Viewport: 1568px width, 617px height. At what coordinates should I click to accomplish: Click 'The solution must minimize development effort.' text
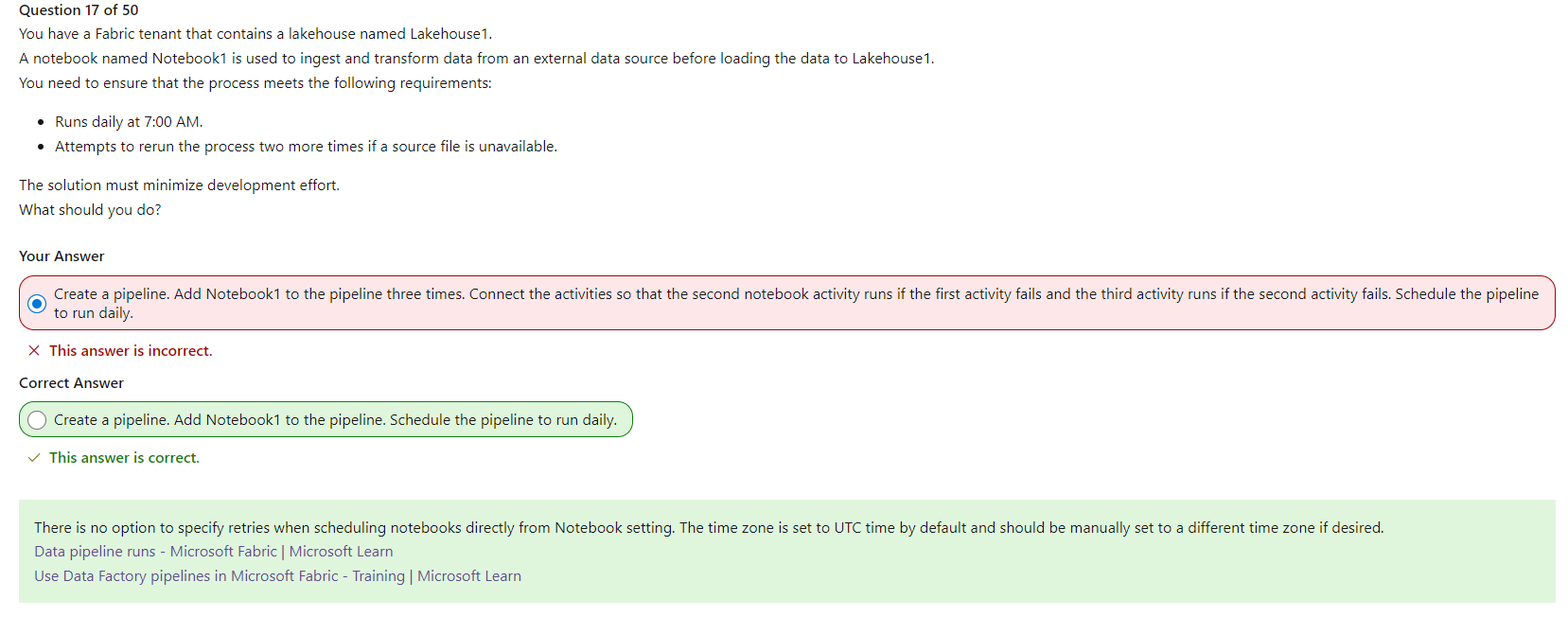click(x=179, y=185)
